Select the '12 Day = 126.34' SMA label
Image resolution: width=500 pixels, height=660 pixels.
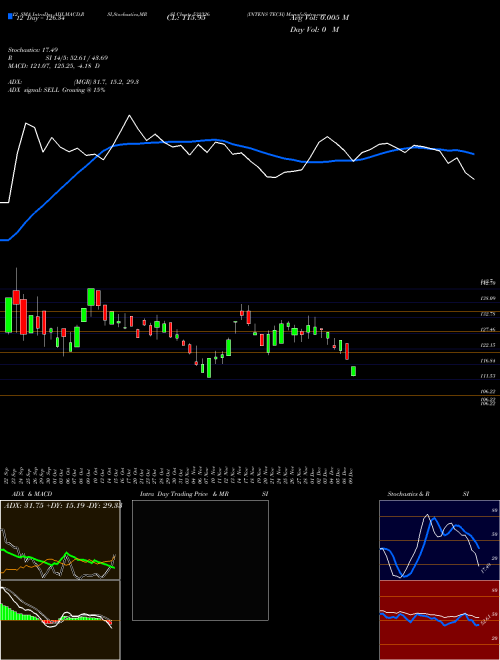pyautogui.click(x=40, y=18)
